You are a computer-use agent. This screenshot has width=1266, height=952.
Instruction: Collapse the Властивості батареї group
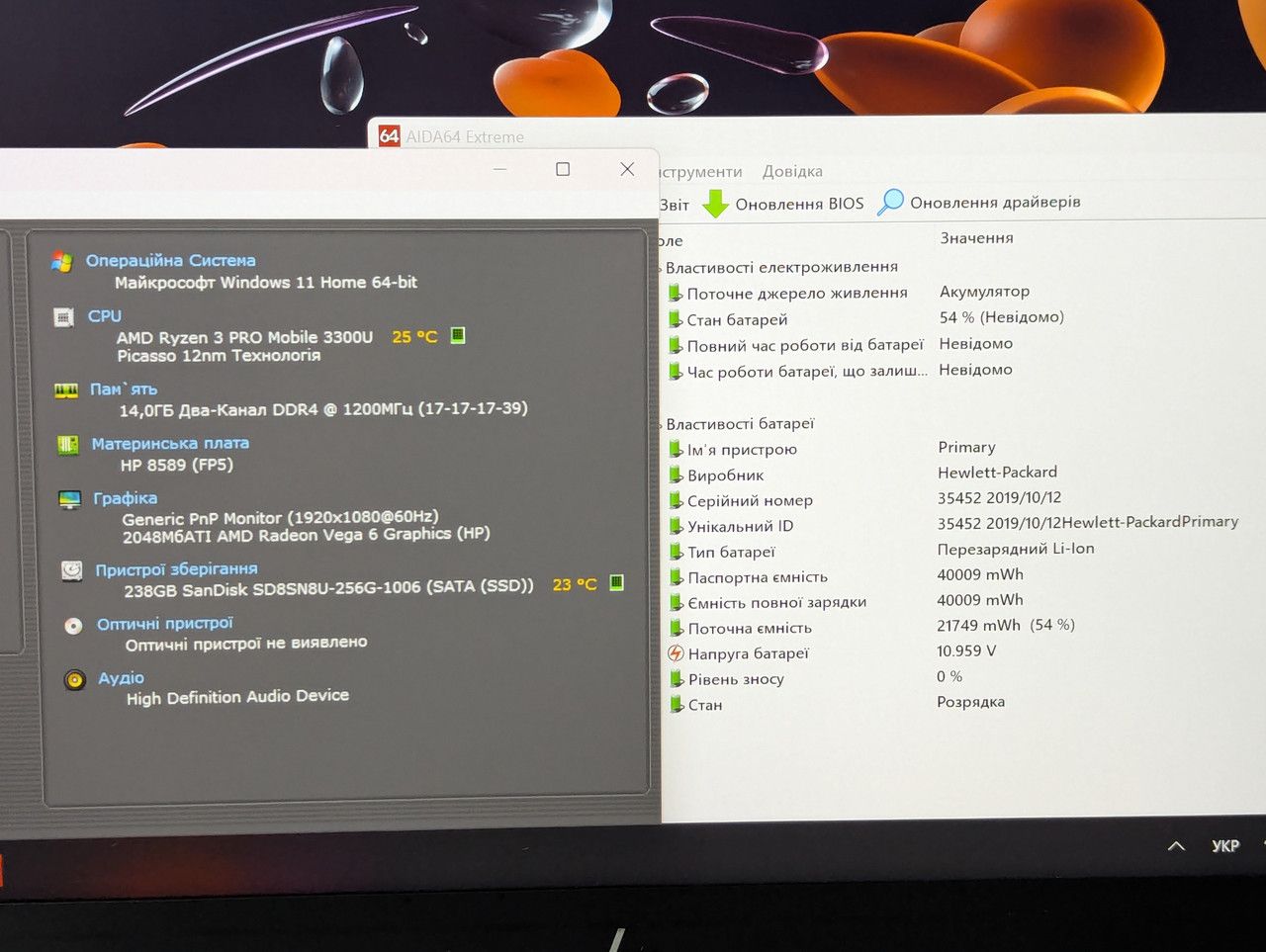661,425
